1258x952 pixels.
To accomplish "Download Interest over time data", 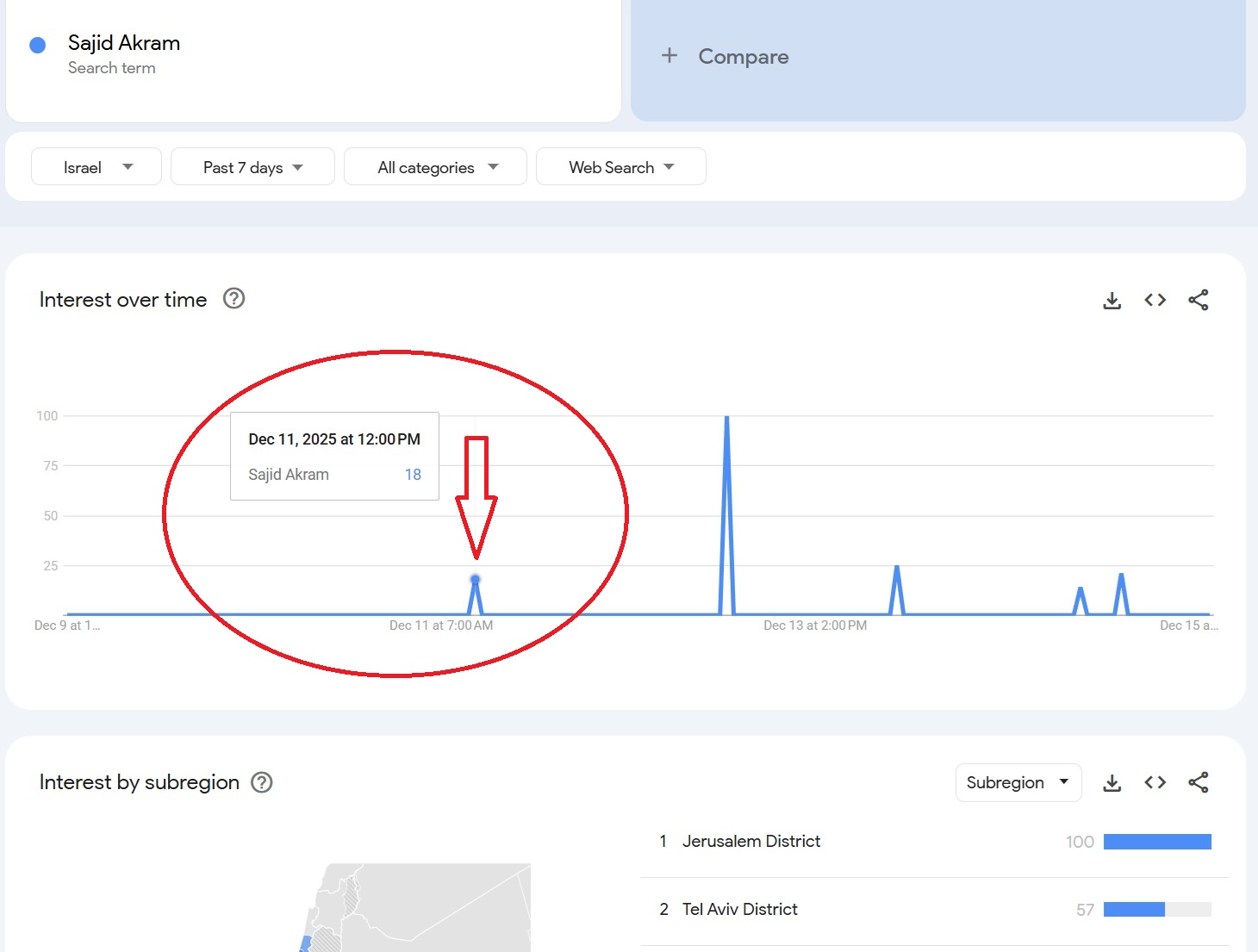I will 1112,300.
